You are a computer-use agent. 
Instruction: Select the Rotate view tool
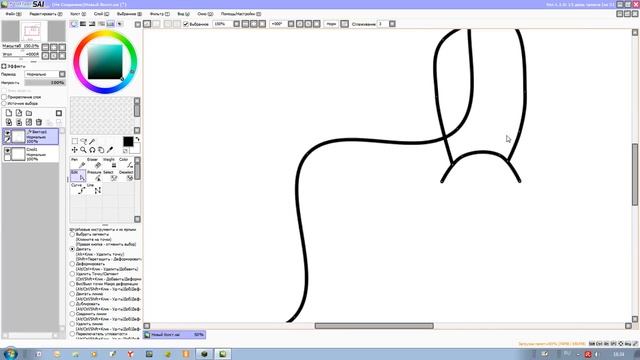click(92, 150)
